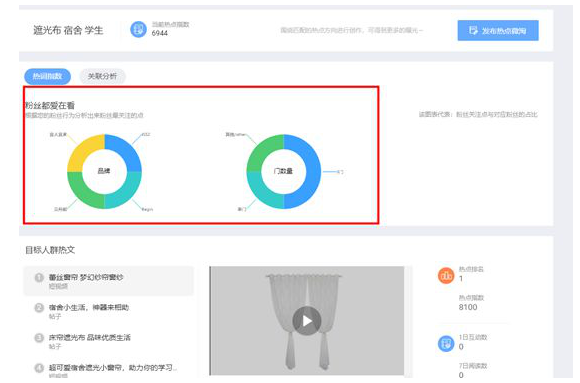
Task: Click the keyword title 遮光布 宿舍 学生
Action: [x=68, y=30]
